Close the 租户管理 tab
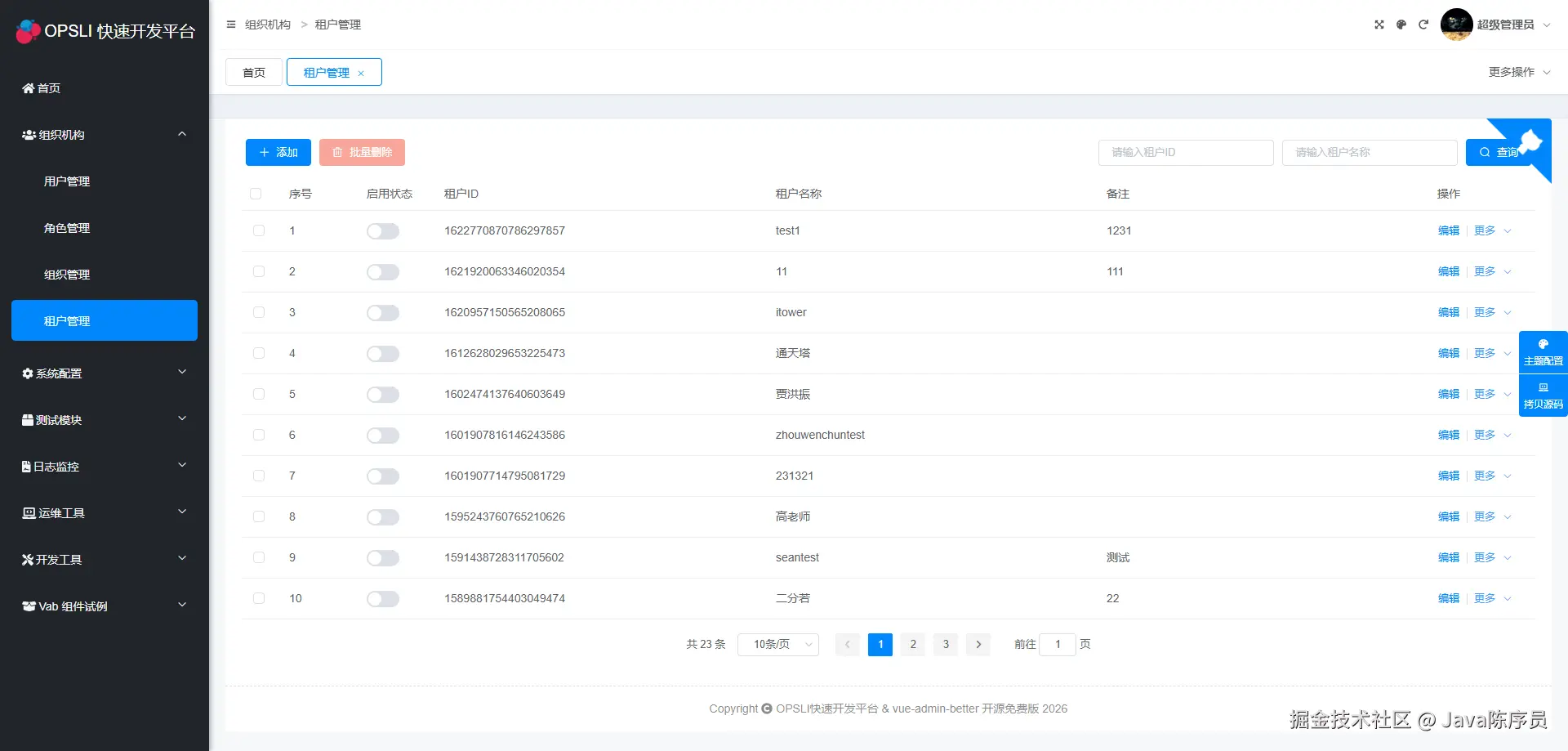 pyautogui.click(x=361, y=74)
